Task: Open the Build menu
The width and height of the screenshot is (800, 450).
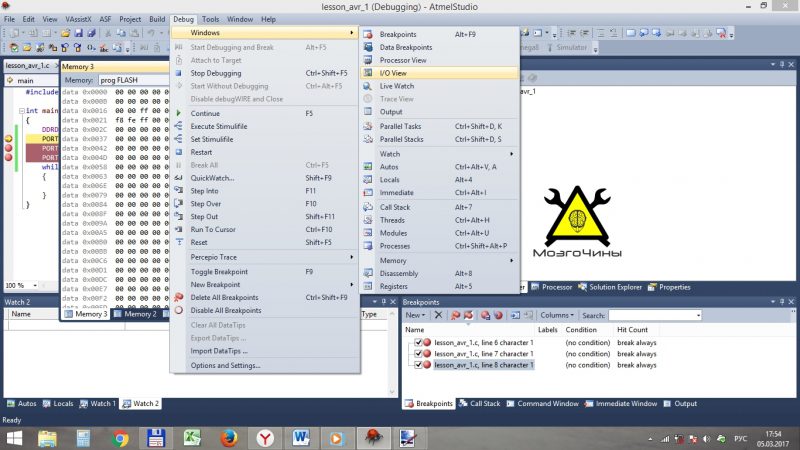Action: pyautogui.click(x=157, y=19)
